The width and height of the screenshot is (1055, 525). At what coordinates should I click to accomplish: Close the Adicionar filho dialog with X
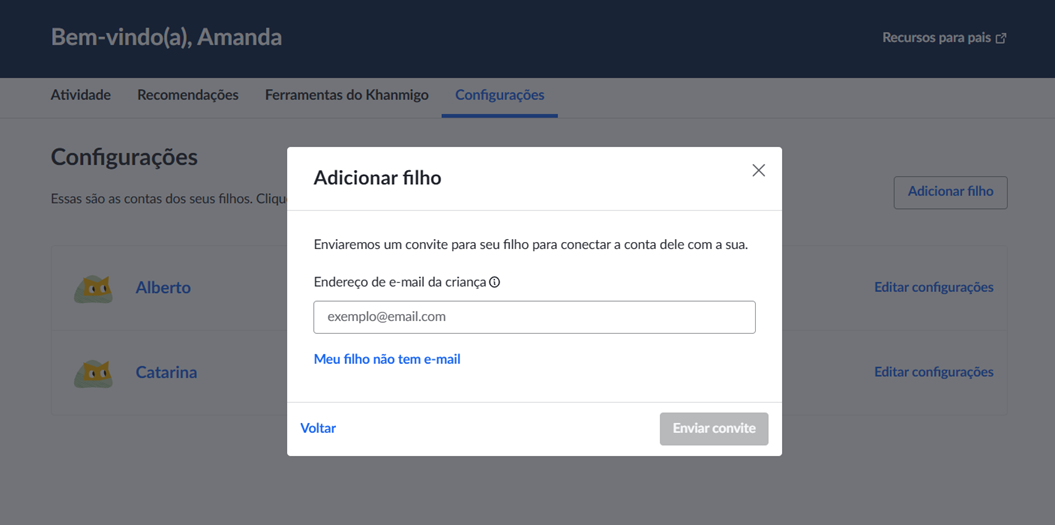758,170
